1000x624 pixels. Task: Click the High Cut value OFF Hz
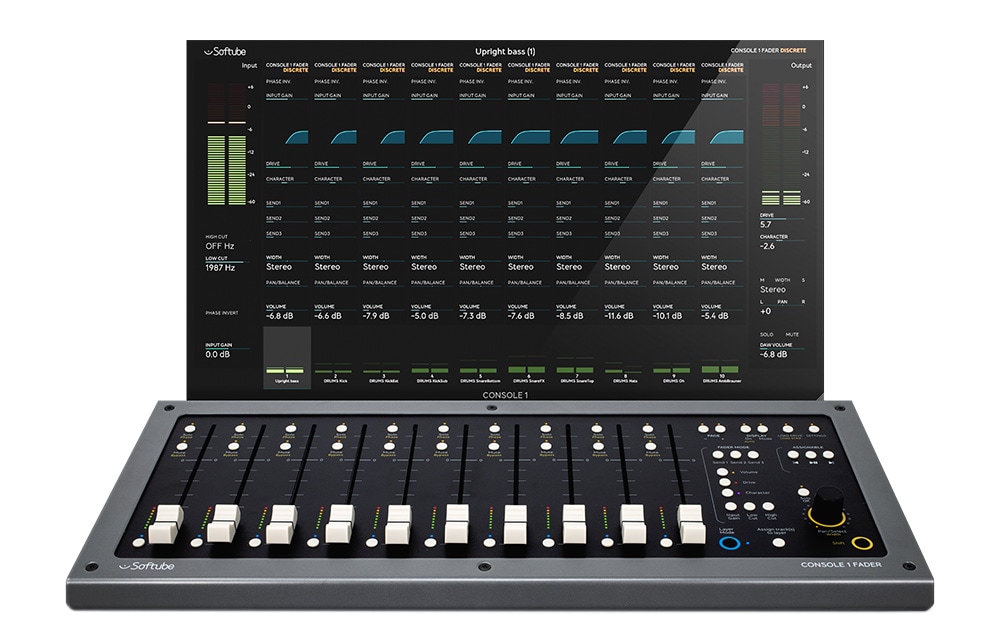(x=220, y=246)
